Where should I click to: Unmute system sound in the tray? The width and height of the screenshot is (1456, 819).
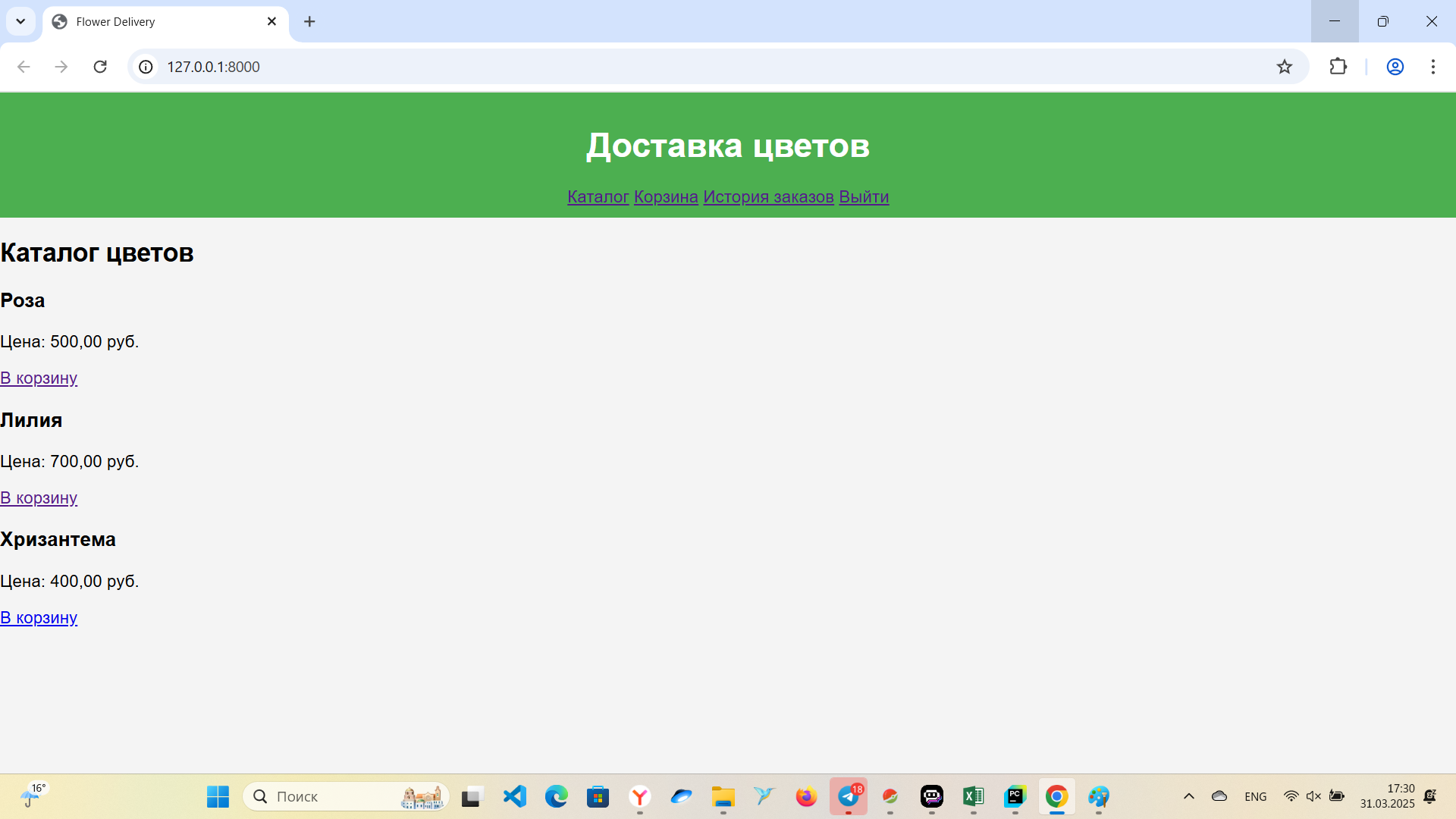[x=1313, y=796]
